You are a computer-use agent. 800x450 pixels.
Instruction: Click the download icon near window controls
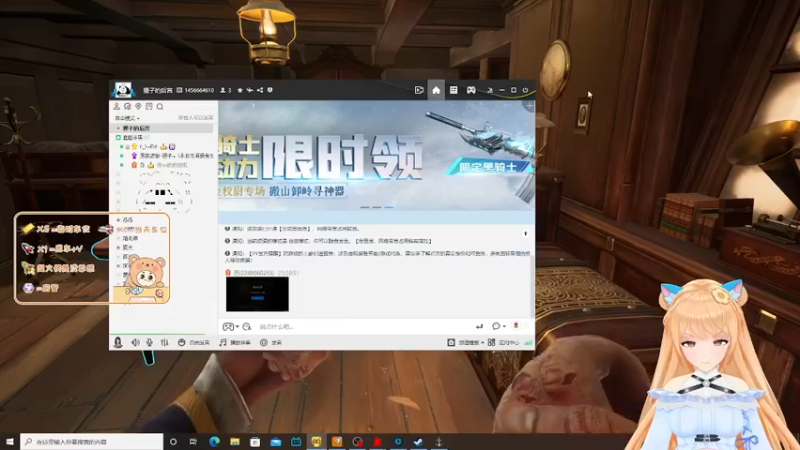pos(490,90)
